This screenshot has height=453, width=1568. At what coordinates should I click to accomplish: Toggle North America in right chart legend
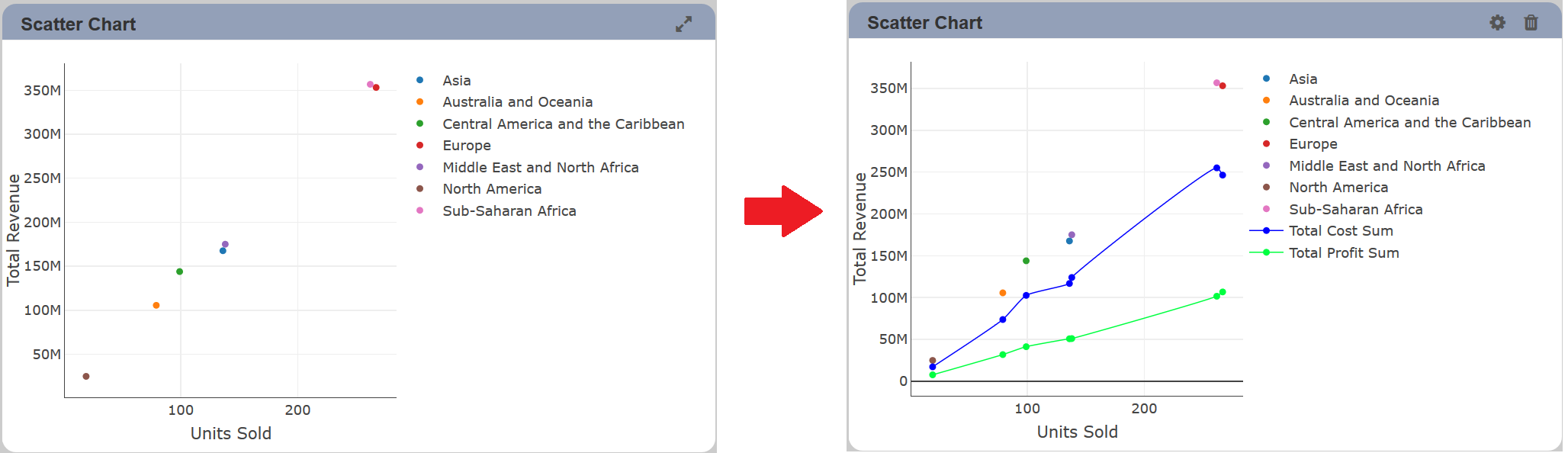pos(1338,187)
